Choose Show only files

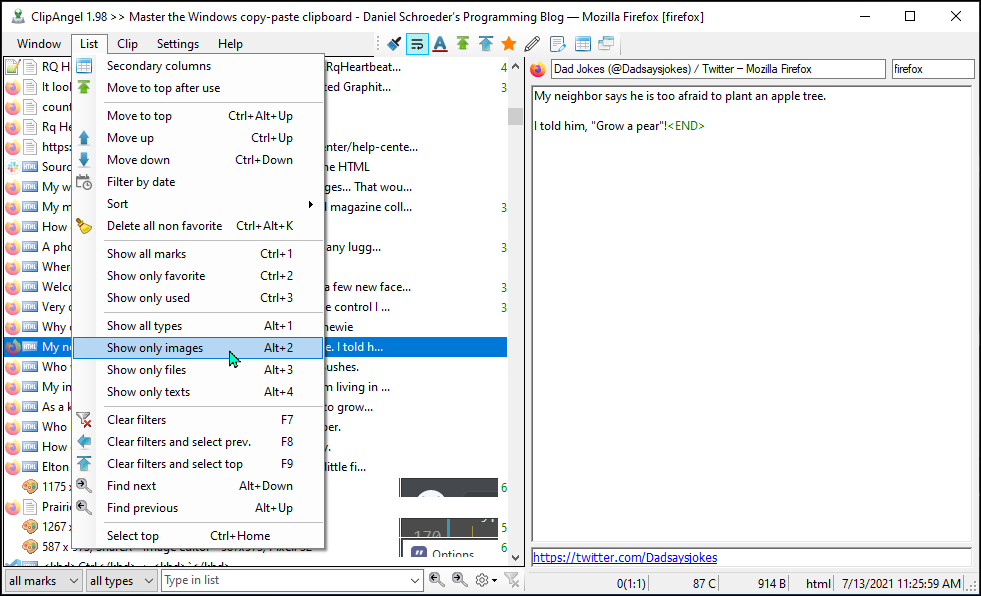pos(198,370)
